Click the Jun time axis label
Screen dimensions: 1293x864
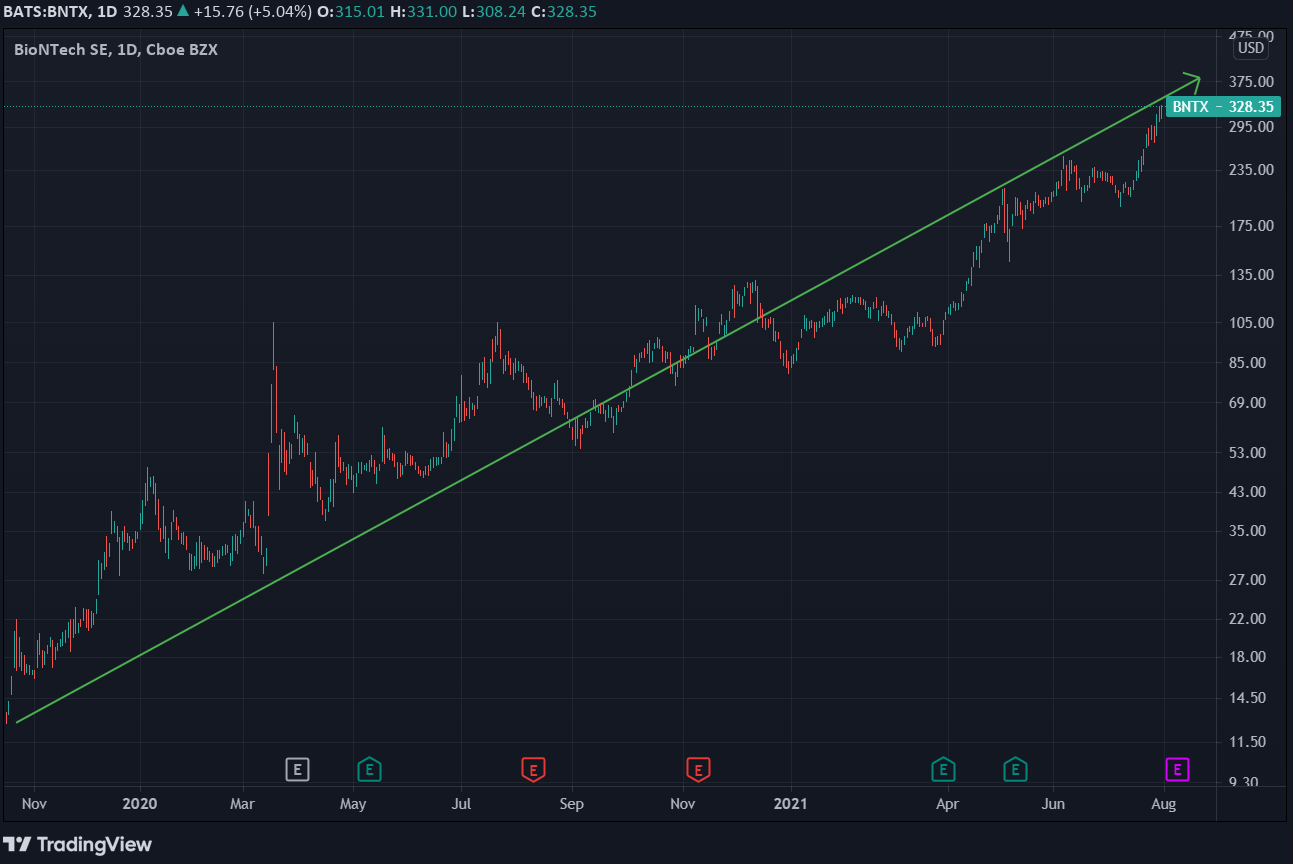pos(1053,803)
